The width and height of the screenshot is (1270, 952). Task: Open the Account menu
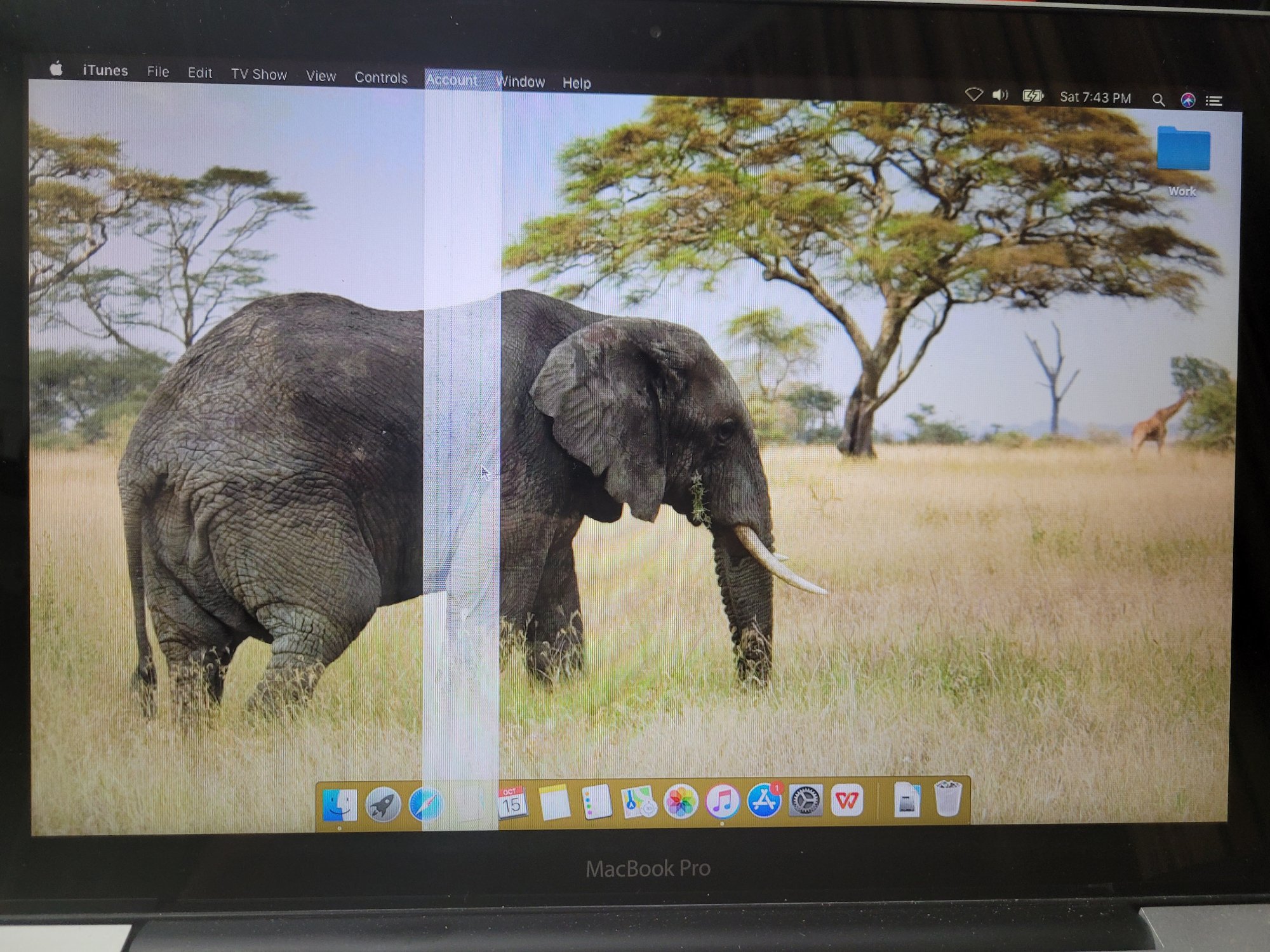[x=451, y=80]
